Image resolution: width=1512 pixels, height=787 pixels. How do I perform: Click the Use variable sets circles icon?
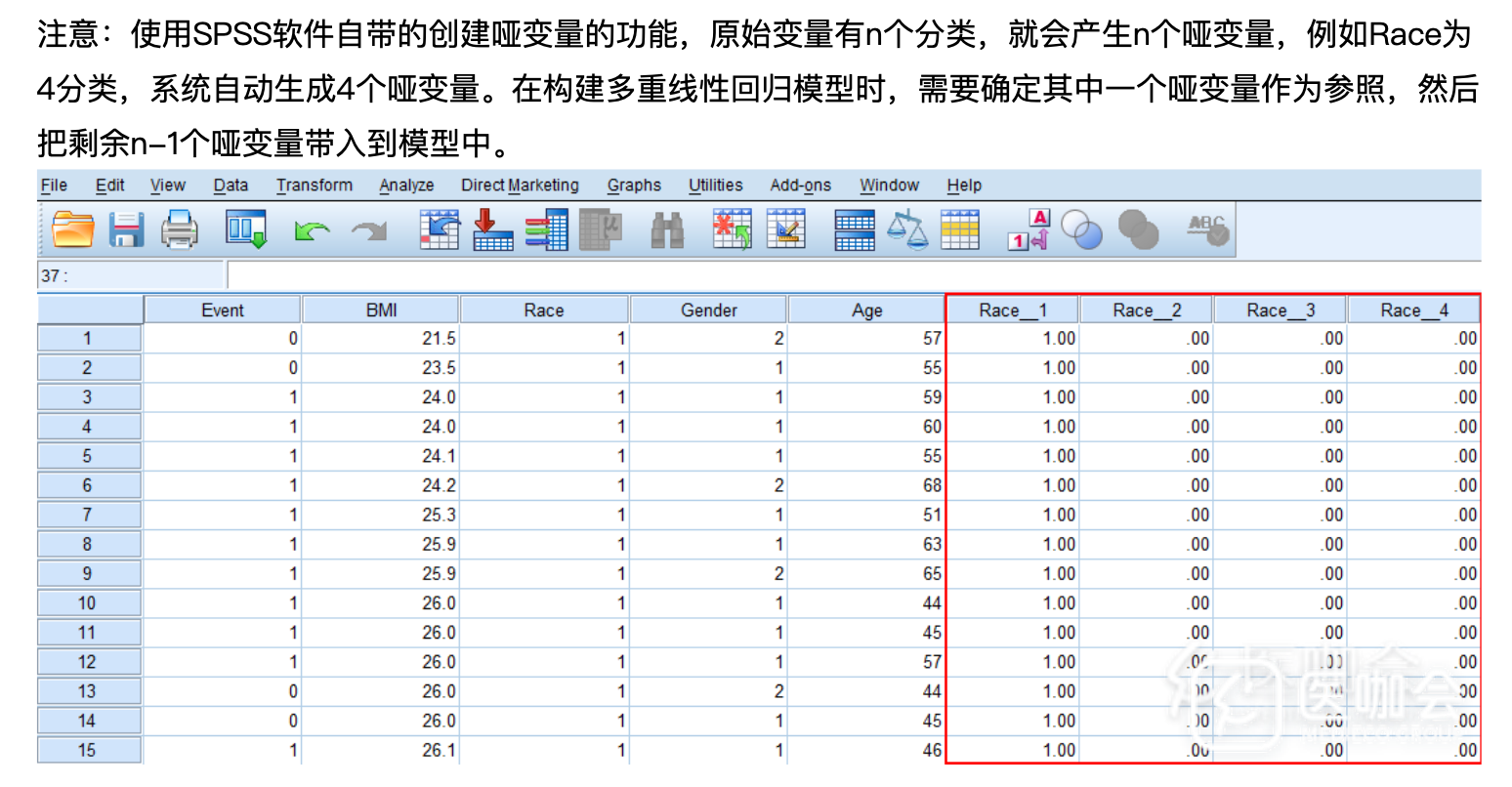click(x=1082, y=230)
